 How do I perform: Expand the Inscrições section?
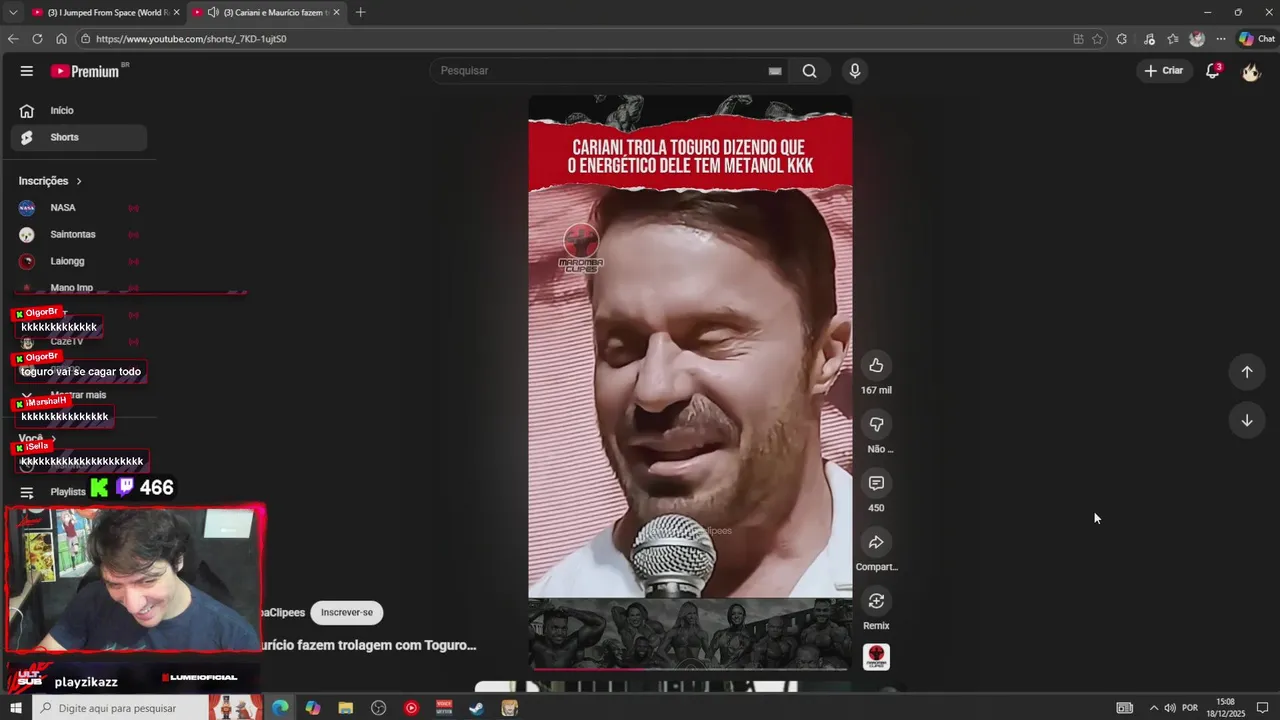(x=50, y=181)
